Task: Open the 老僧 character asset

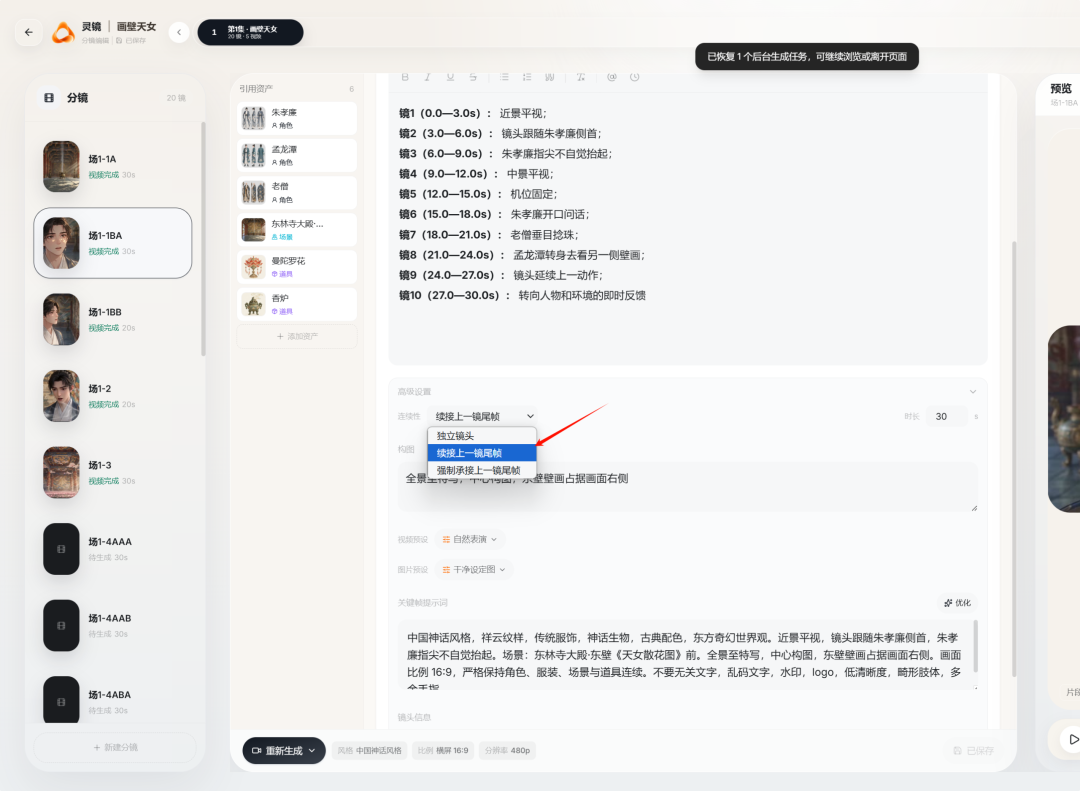Action: [x=297, y=193]
